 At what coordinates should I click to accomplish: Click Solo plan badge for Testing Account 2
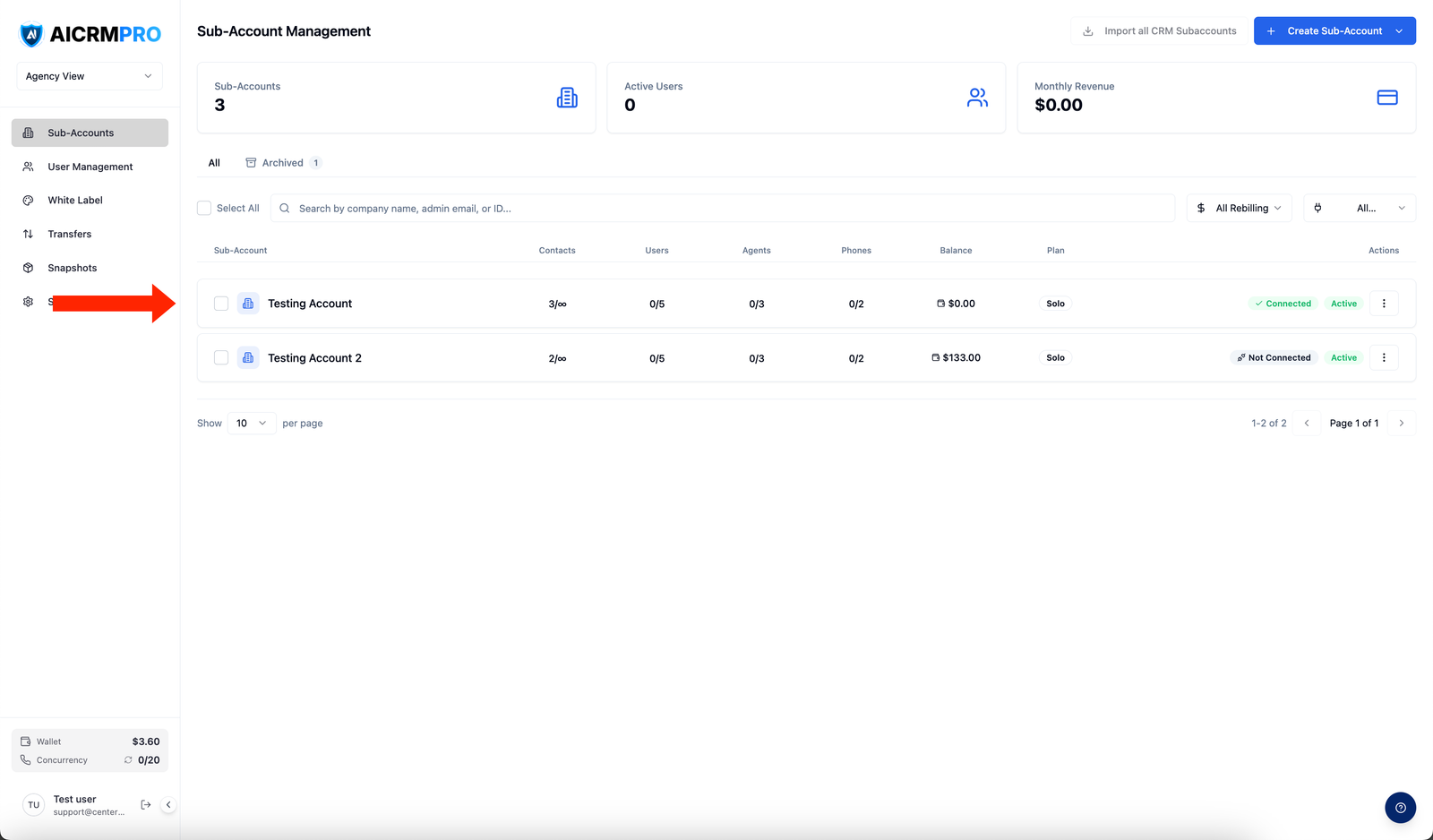[x=1056, y=357]
